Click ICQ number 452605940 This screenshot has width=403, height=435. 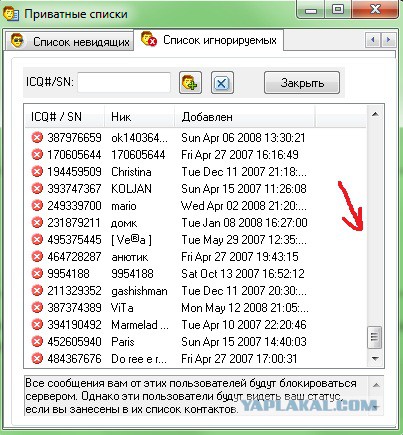point(74,342)
